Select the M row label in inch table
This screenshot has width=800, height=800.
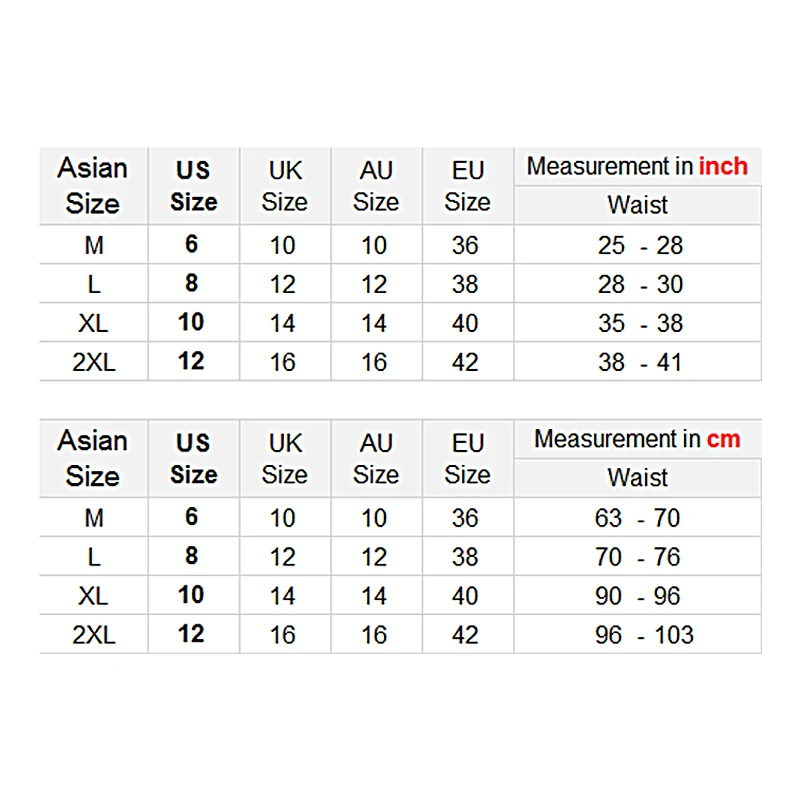(x=94, y=245)
